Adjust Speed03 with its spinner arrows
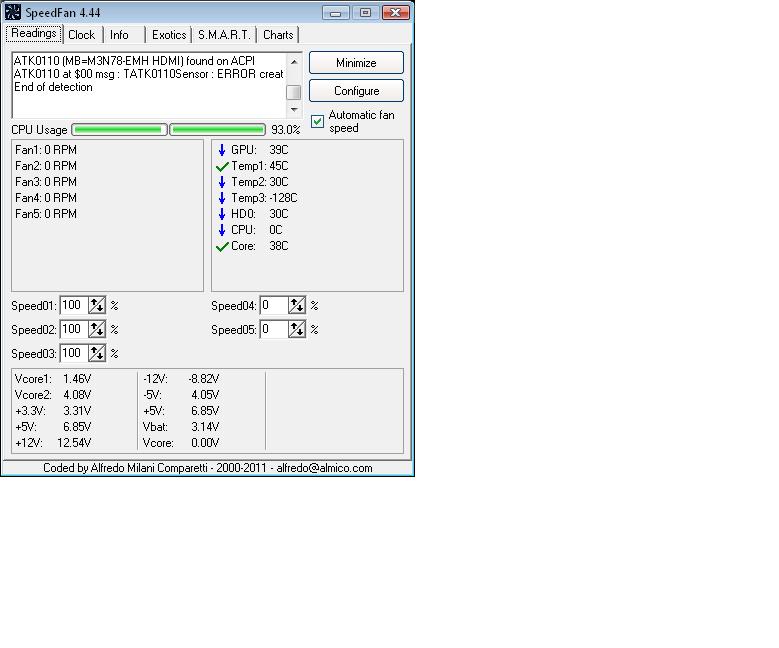The image size is (779, 648). [x=97, y=353]
